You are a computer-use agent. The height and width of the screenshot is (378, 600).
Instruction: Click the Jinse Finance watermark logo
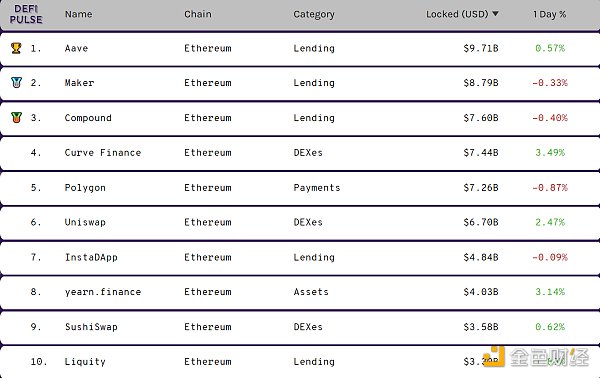[x=536, y=357]
